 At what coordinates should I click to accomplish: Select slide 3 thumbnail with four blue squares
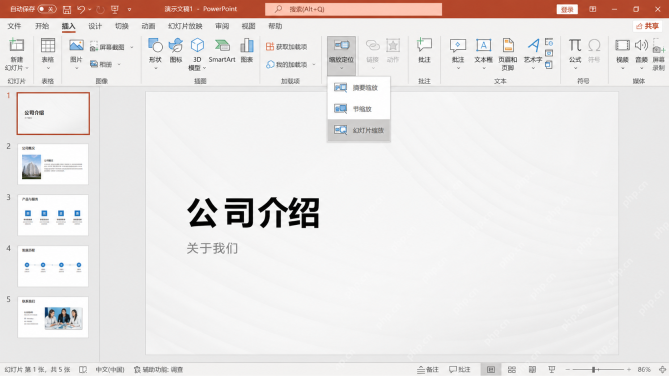[x=53, y=215]
